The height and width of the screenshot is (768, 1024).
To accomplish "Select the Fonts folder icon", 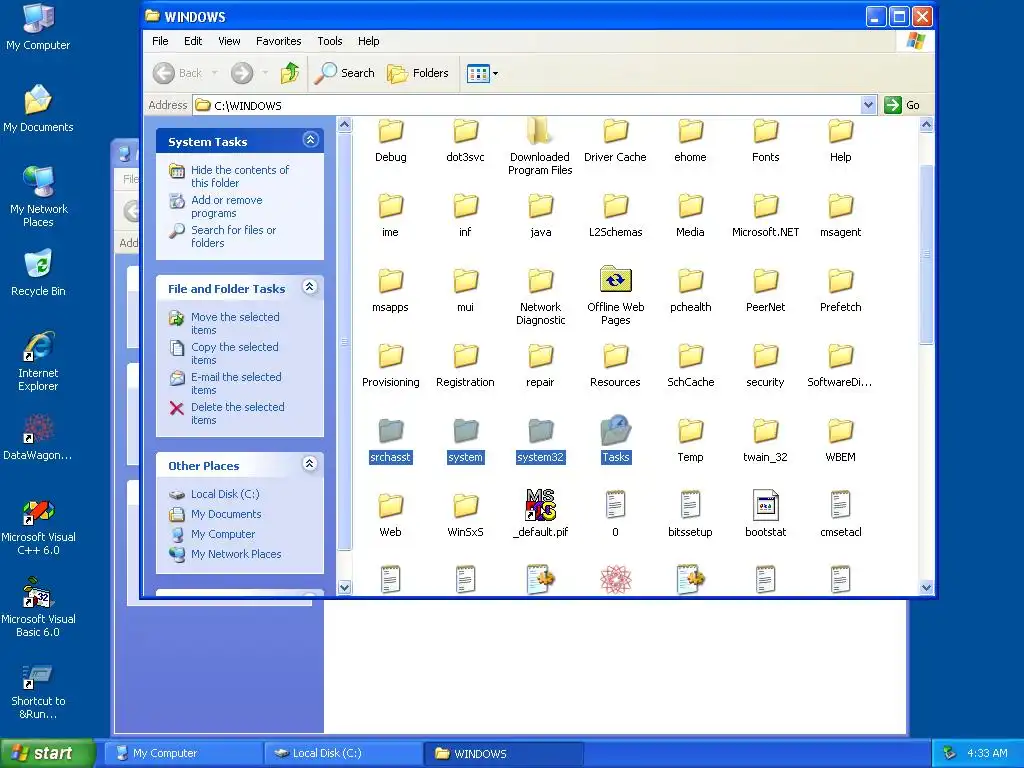I will (x=765, y=131).
